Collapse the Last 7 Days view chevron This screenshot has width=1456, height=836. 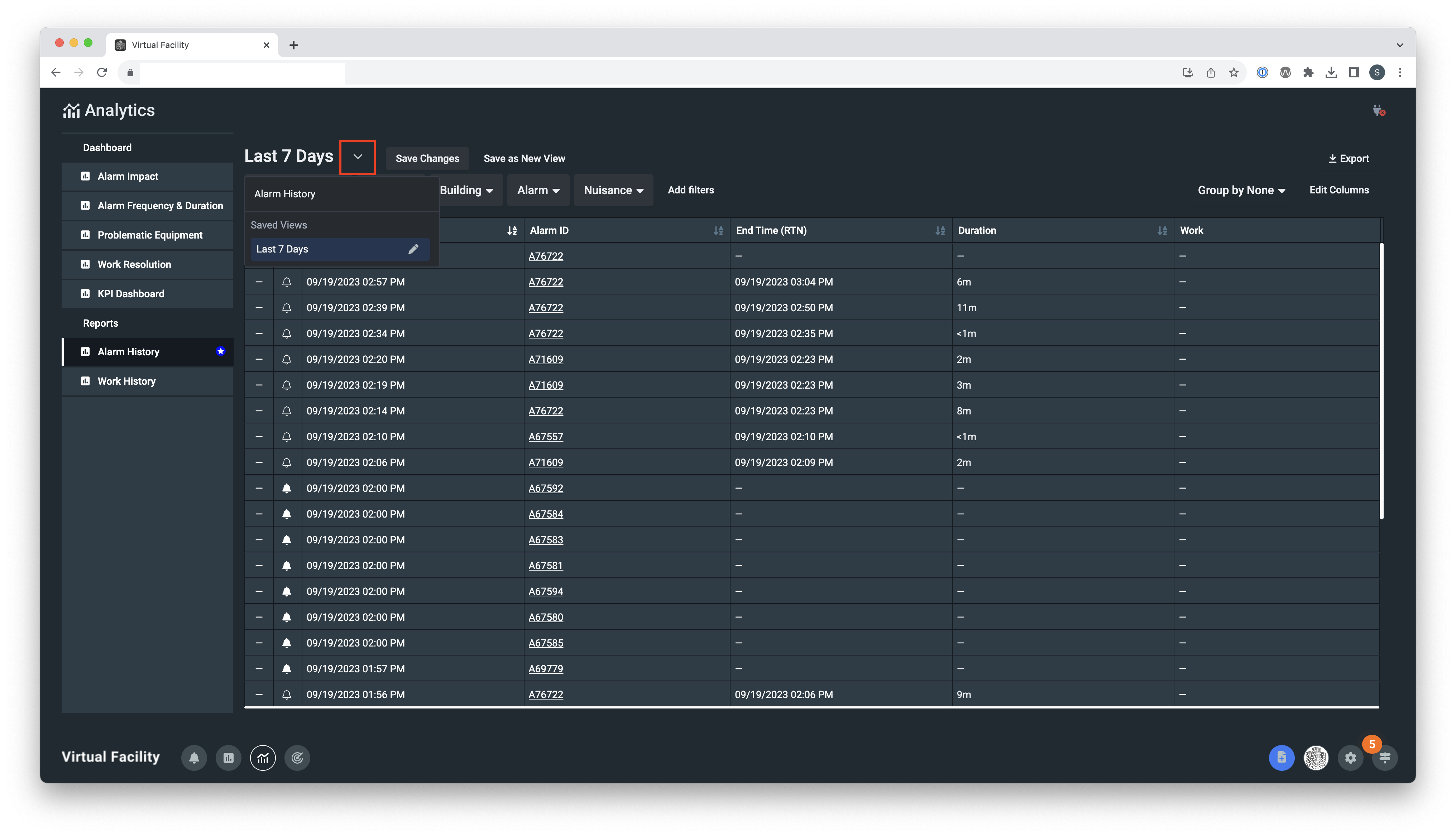(x=357, y=157)
